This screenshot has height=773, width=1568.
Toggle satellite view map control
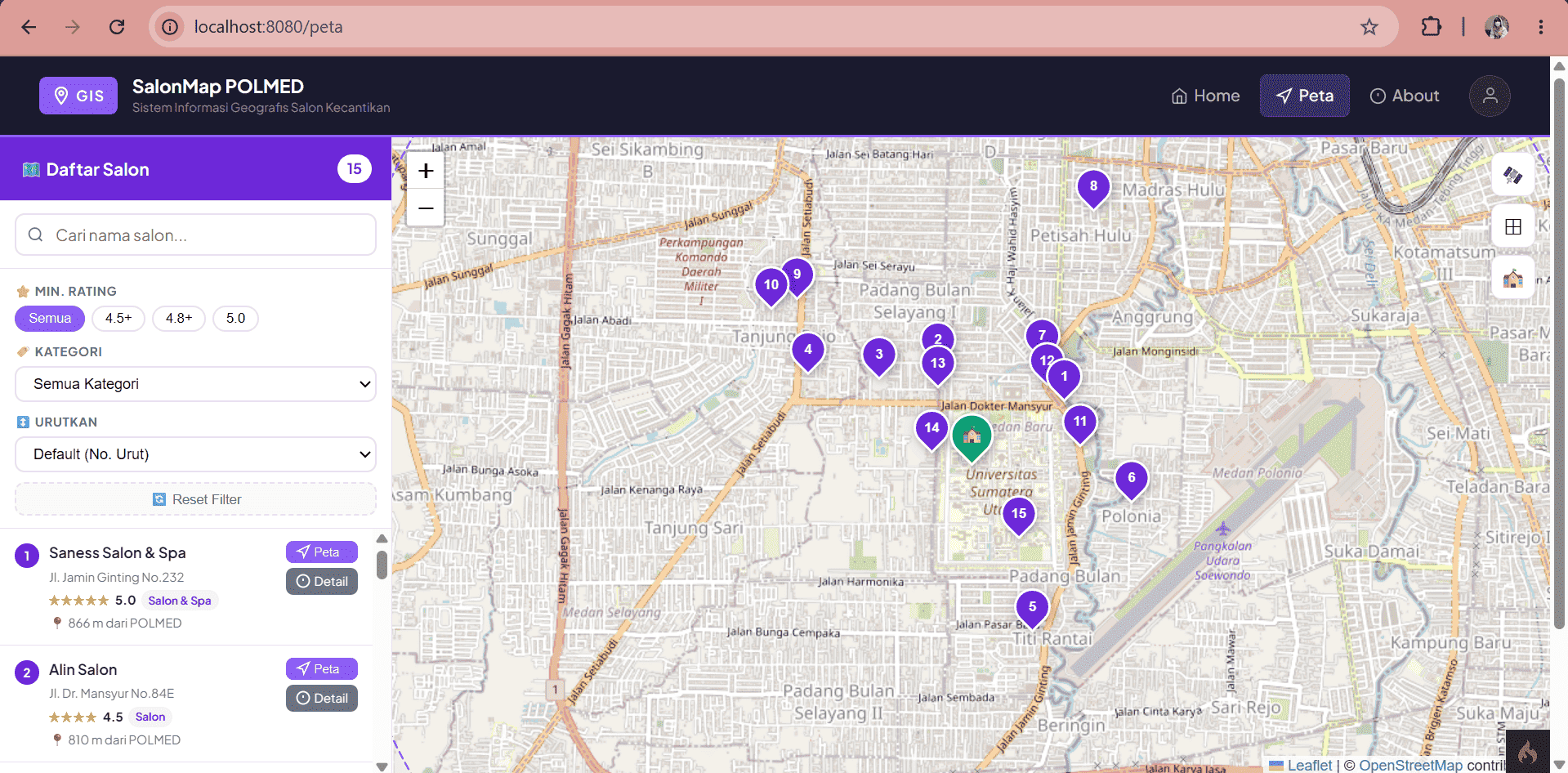point(1512,175)
